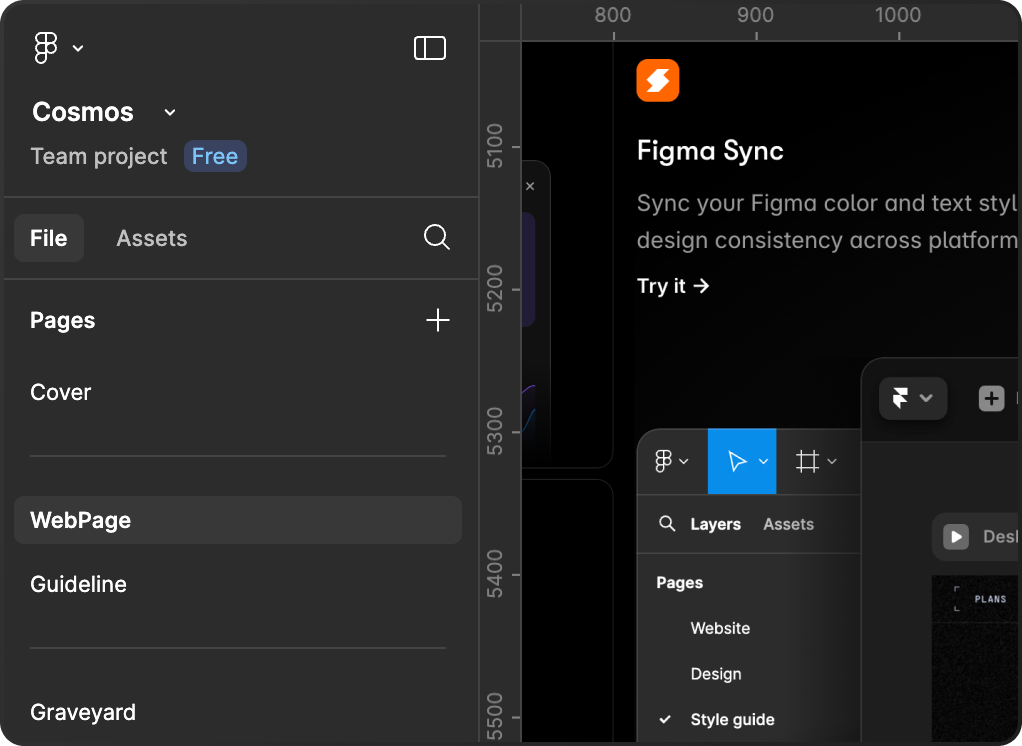Click the checkmark next to Style guide page

click(x=664, y=719)
